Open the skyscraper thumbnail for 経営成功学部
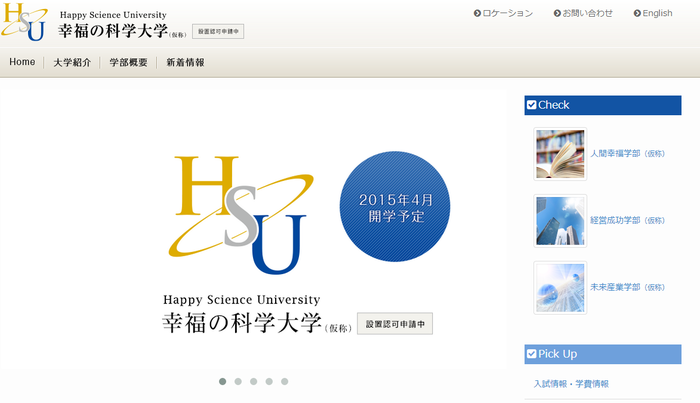This screenshot has height=403, width=700. click(x=560, y=221)
